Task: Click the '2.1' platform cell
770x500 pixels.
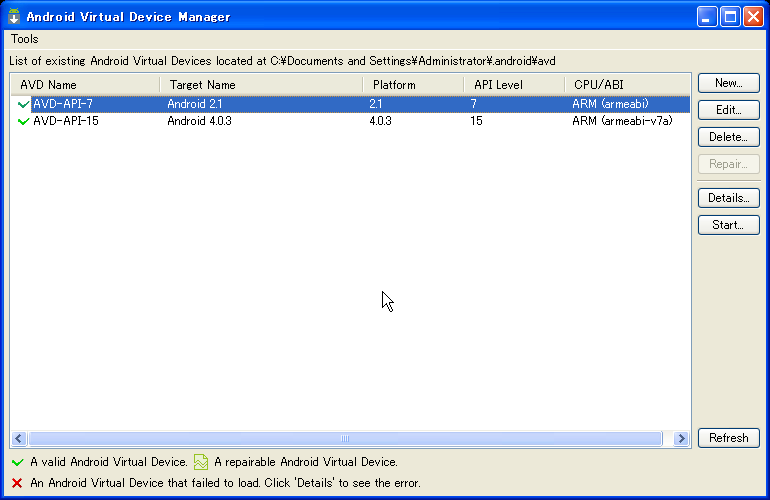Action: [x=376, y=104]
